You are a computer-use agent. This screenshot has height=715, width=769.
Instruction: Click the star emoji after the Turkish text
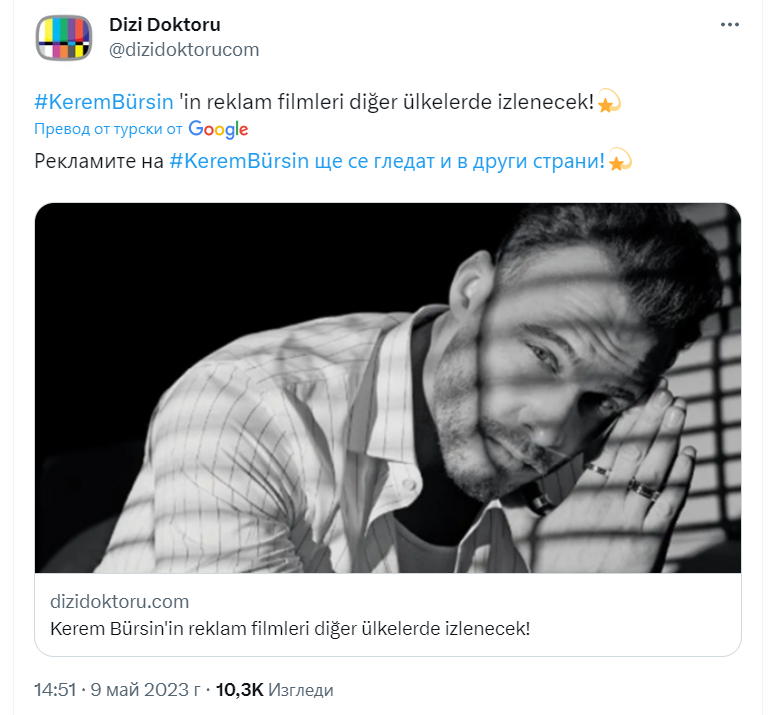point(609,102)
